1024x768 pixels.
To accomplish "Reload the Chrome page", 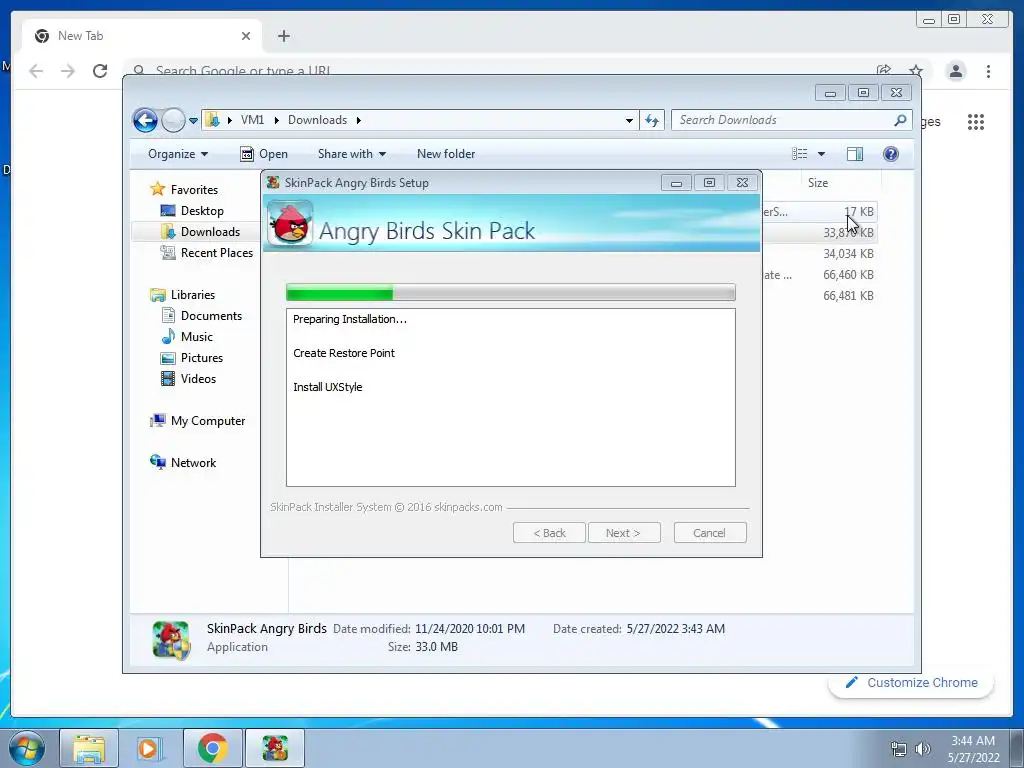I will pos(100,71).
